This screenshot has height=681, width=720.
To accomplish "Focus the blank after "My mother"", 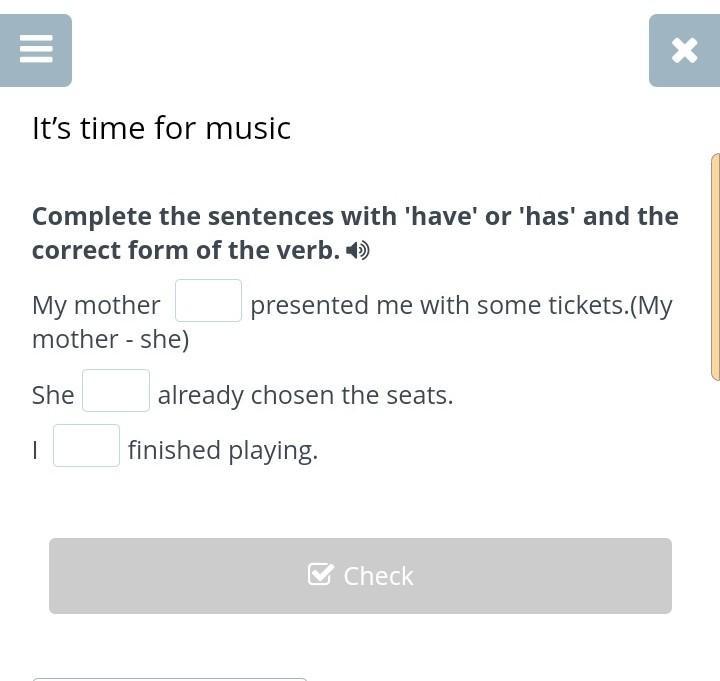I will pyautogui.click(x=208, y=300).
